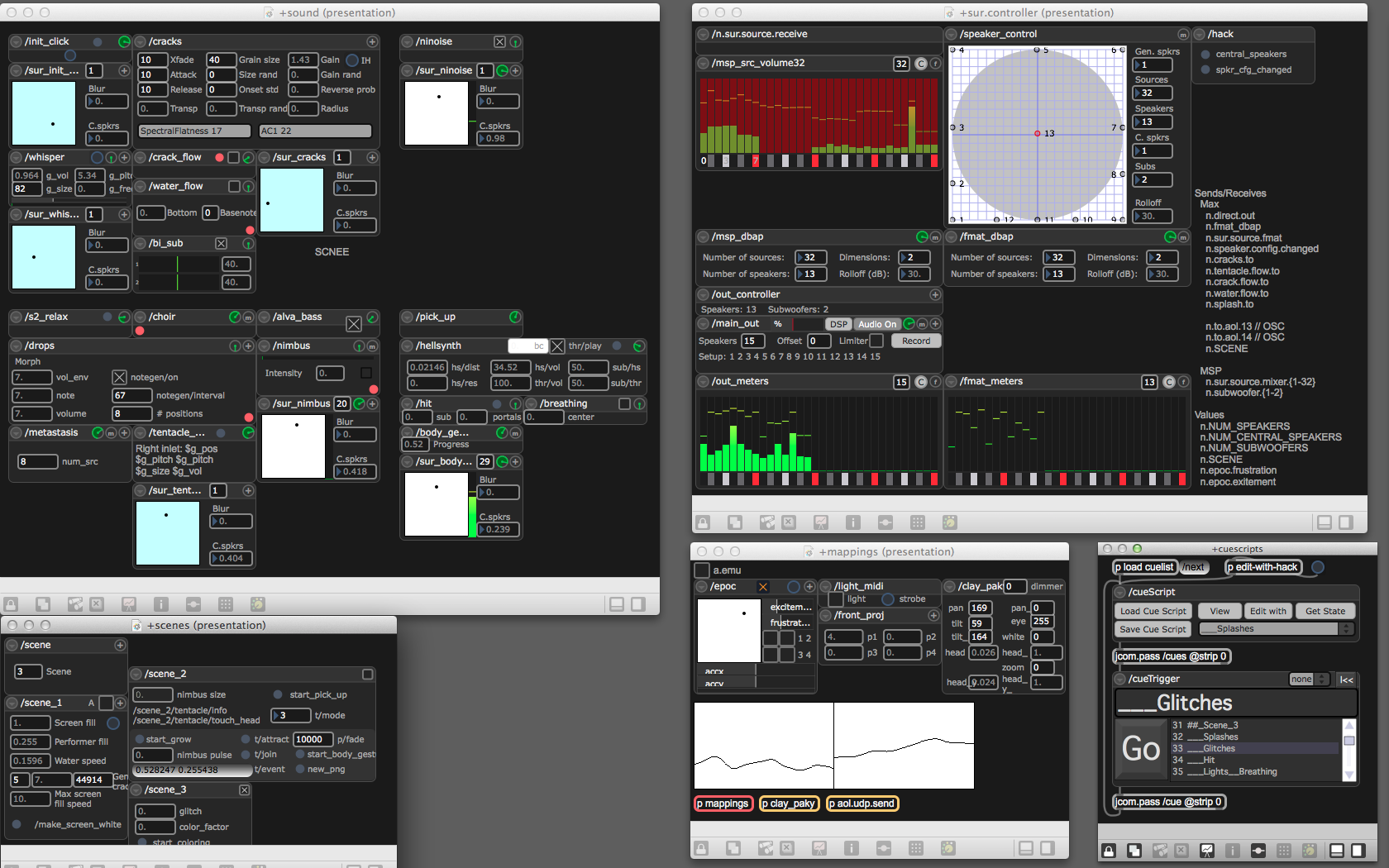Viewport: 1389px width, 868px height.
Task: Click the plus icon on /cracks module
Action: (372, 42)
